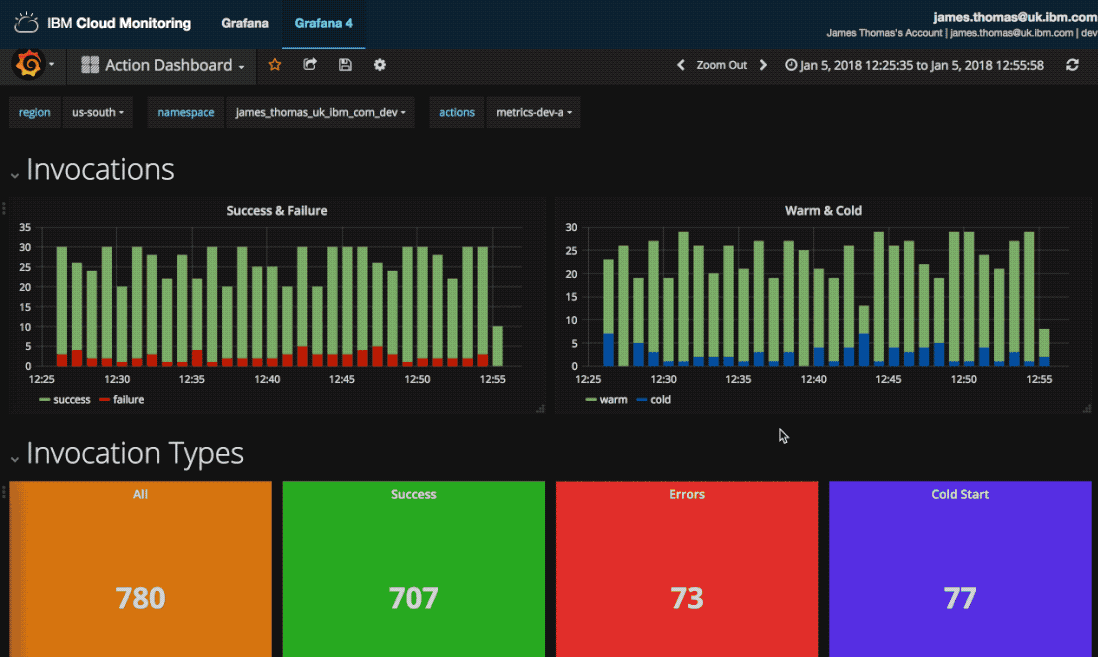This screenshot has height=657, width=1098.
Task: Open the metrics-dev-a actions selector
Action: 533,112
